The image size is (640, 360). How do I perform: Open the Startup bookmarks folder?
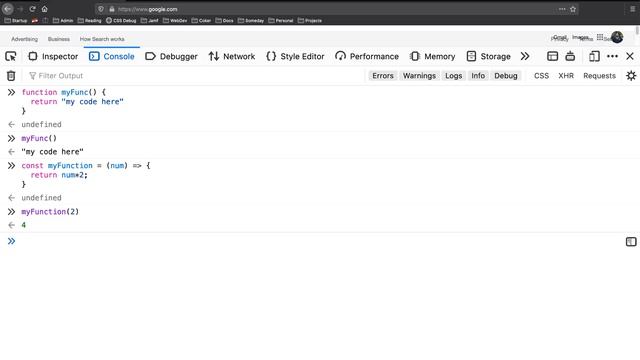tap(16, 20)
